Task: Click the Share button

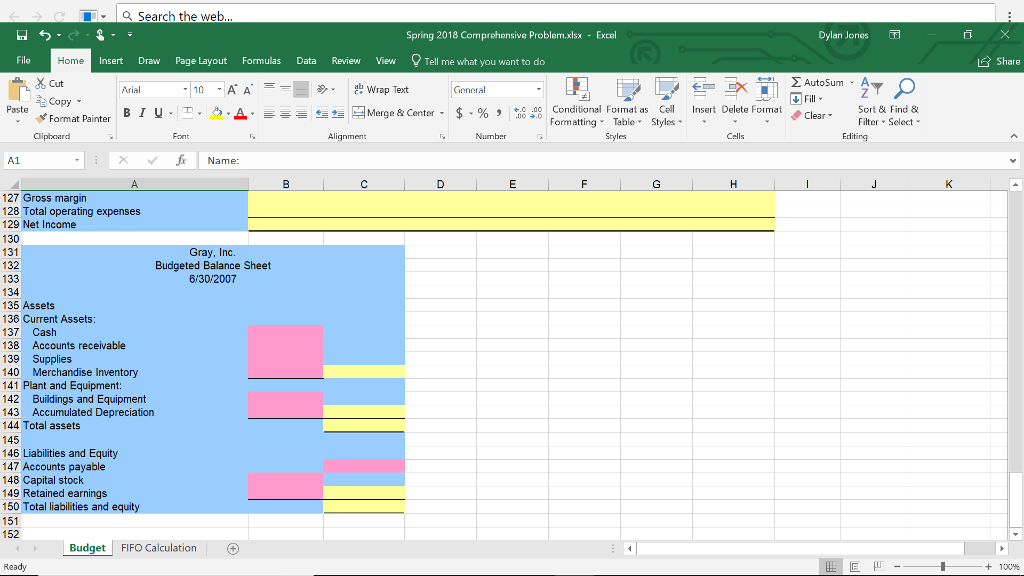Action: [x=999, y=61]
